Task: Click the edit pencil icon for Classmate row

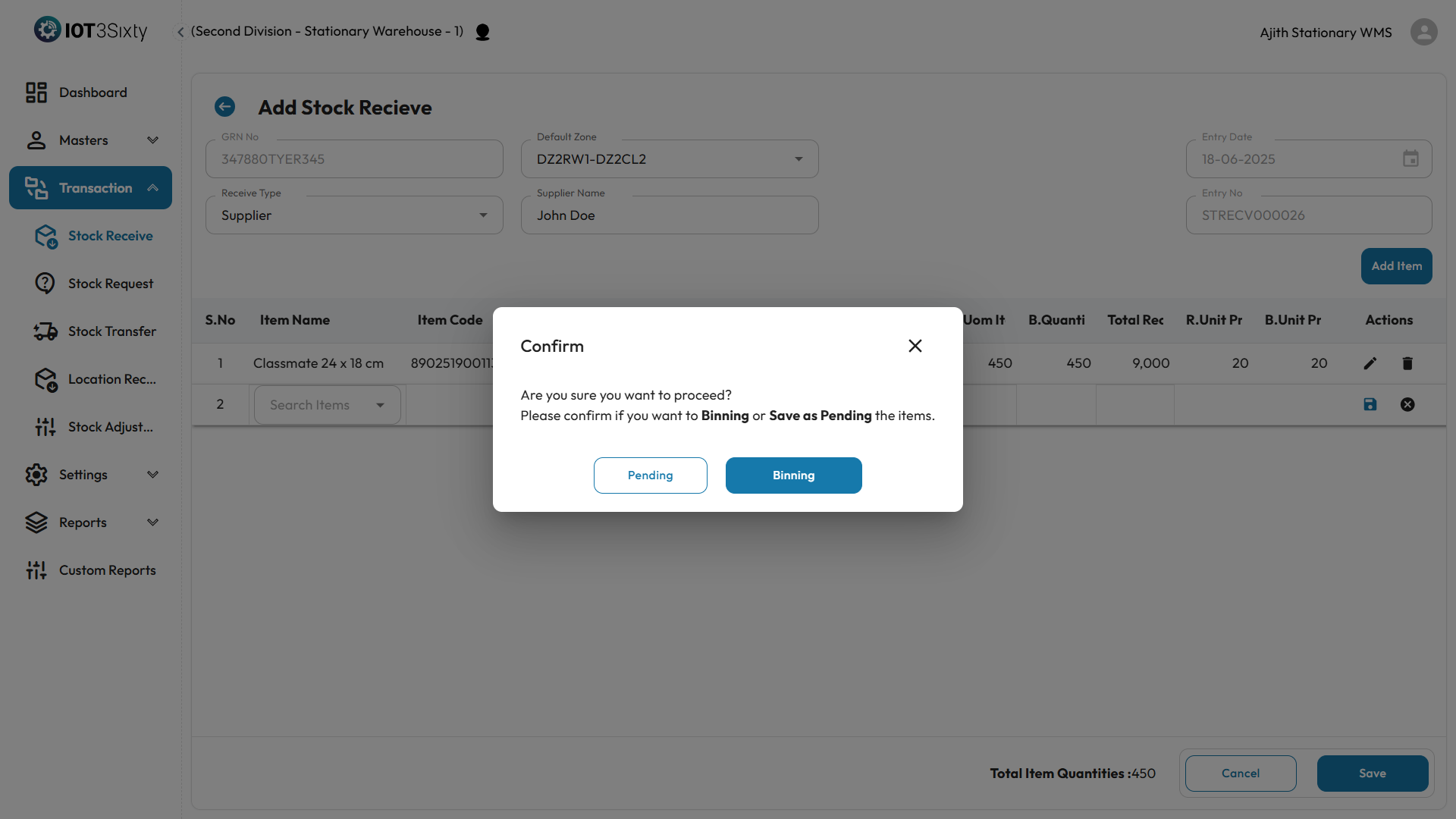Action: (1370, 363)
